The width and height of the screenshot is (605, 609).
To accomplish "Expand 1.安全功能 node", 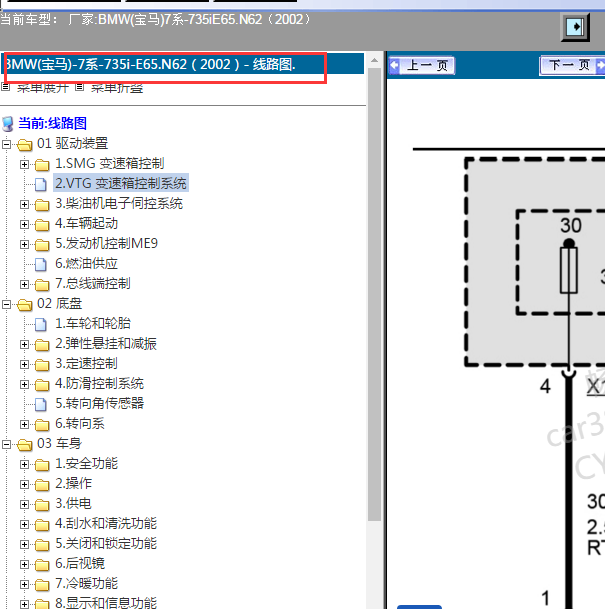I will (x=24, y=465).
